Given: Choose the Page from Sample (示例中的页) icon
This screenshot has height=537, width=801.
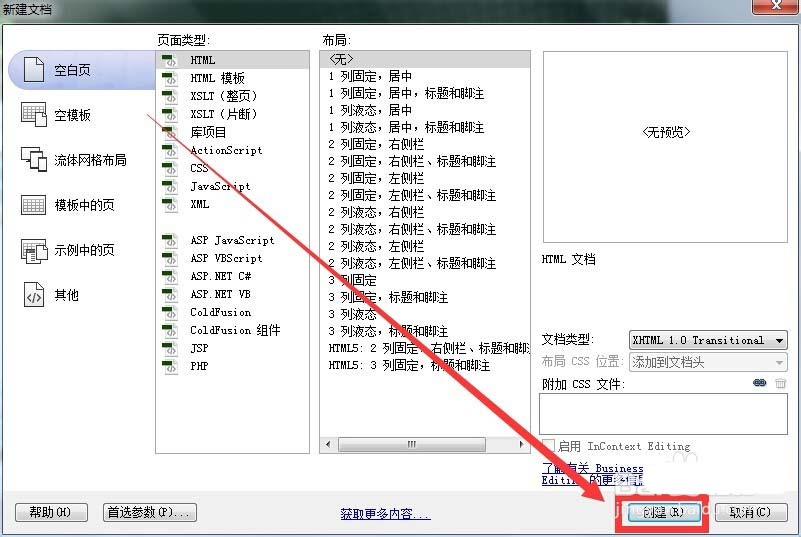Looking at the screenshot, I should click(35, 250).
